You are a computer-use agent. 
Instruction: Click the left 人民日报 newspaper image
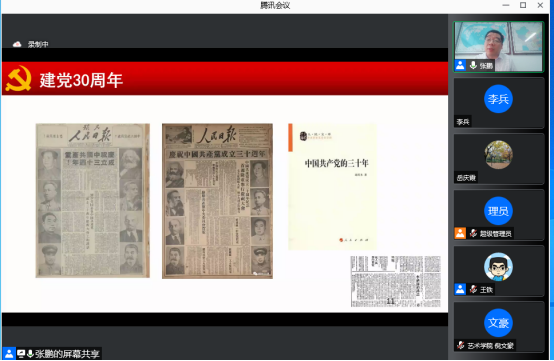tap(93, 200)
